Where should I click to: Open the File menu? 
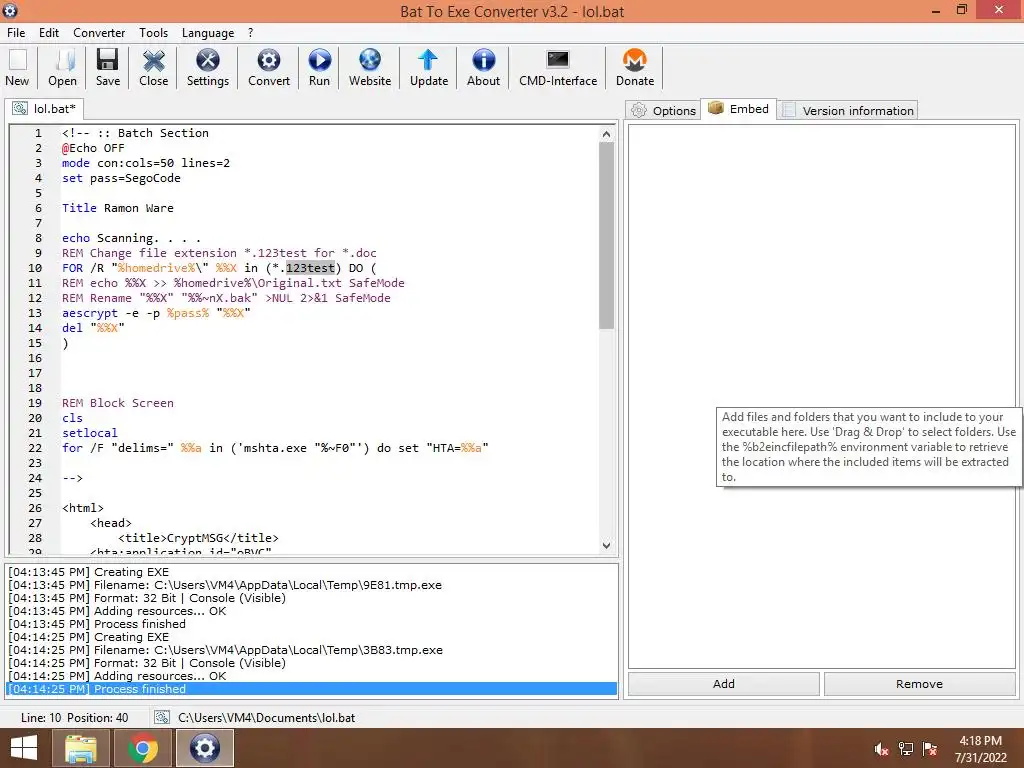(16, 33)
